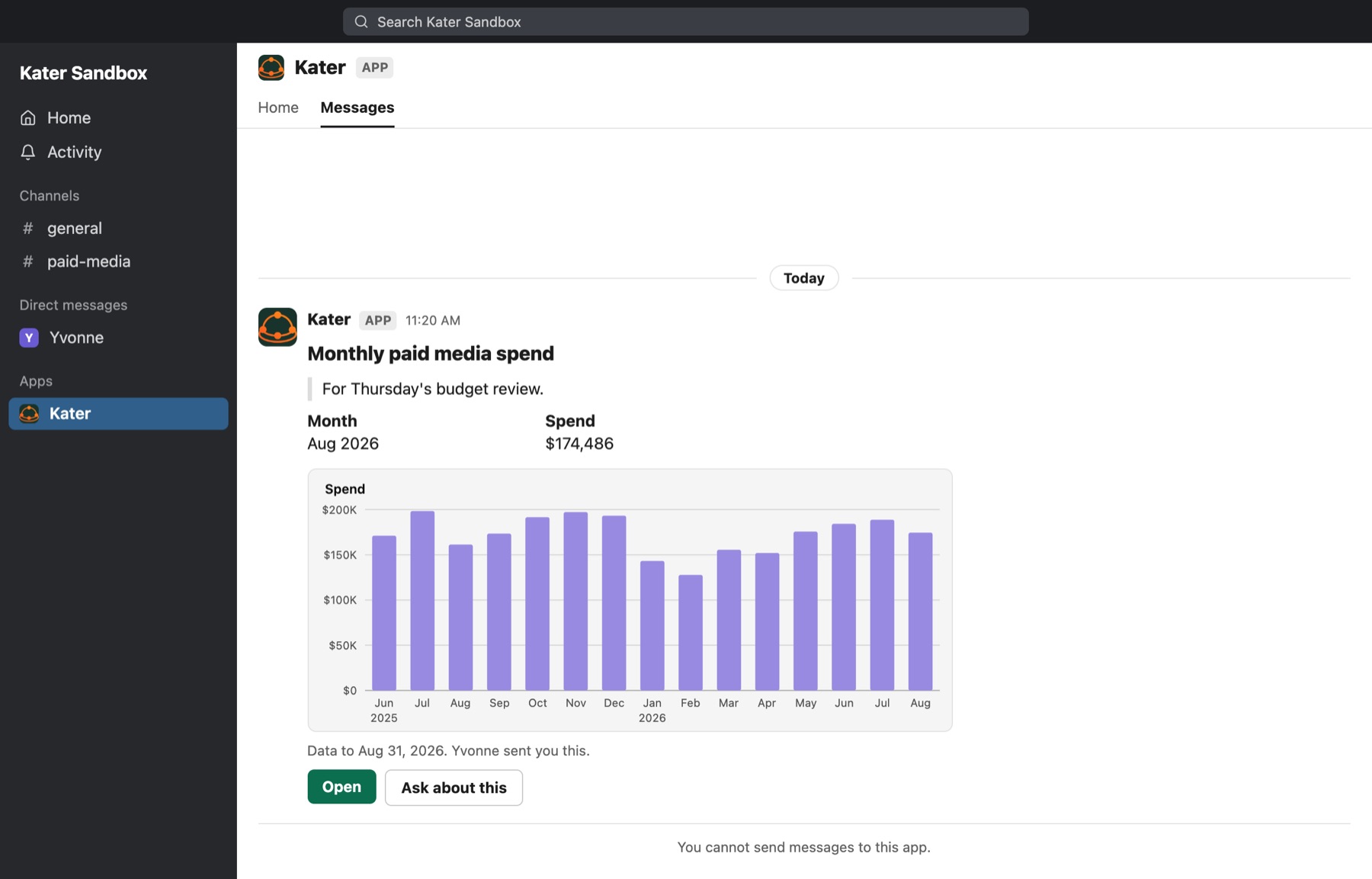
Task: Click the hash icon beside paid-media
Action: [28, 261]
